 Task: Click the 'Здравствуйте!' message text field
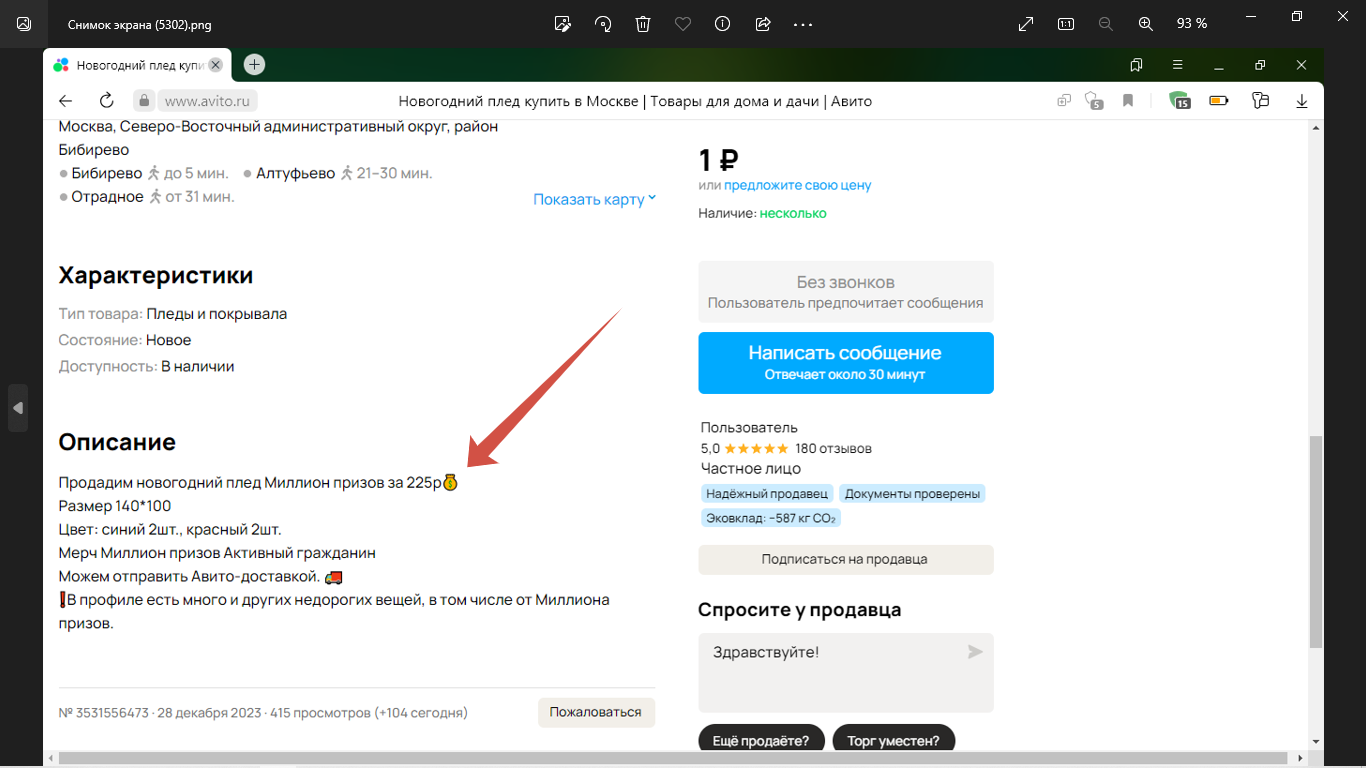pyautogui.click(x=846, y=672)
